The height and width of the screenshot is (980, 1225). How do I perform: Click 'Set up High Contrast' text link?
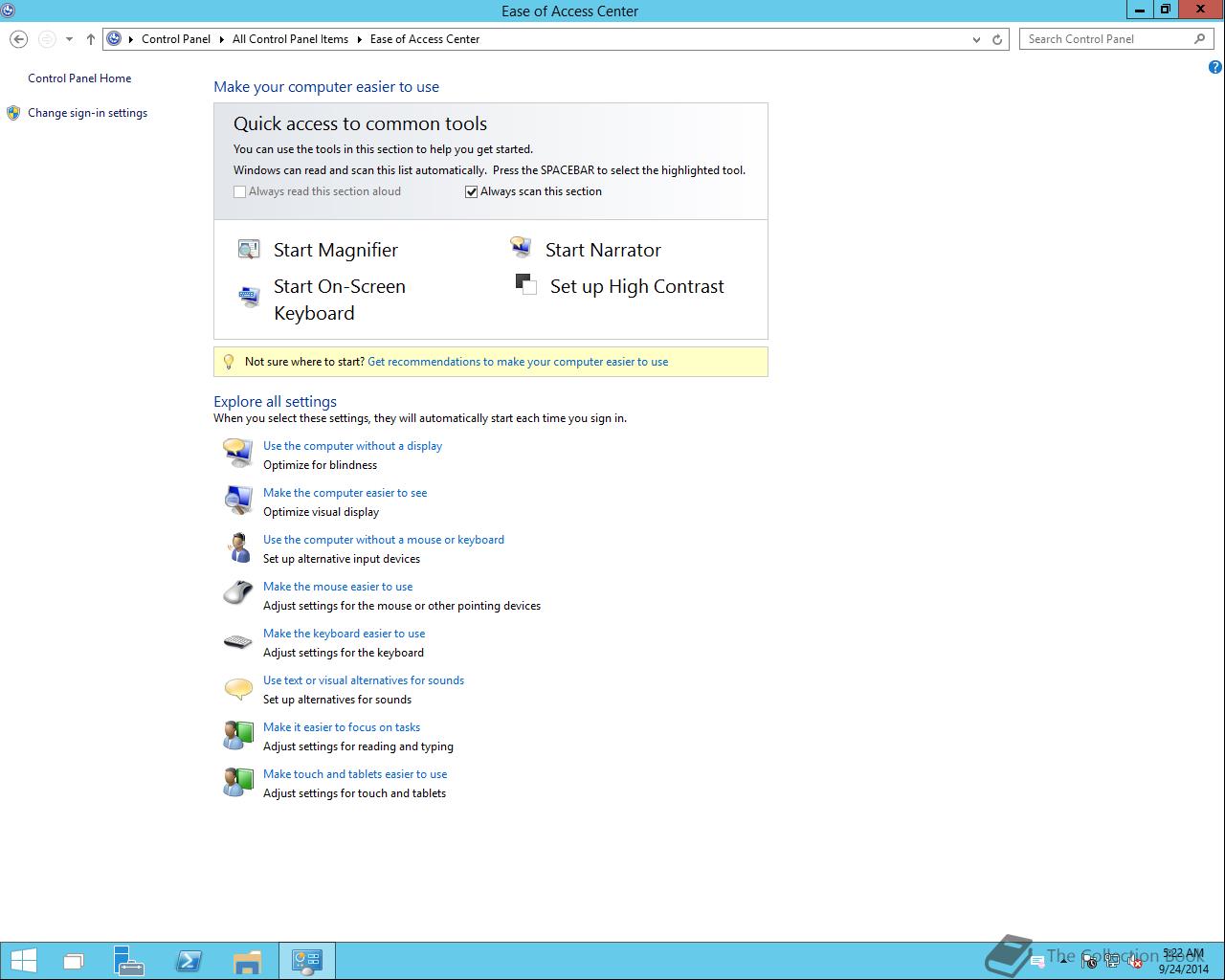coord(637,286)
